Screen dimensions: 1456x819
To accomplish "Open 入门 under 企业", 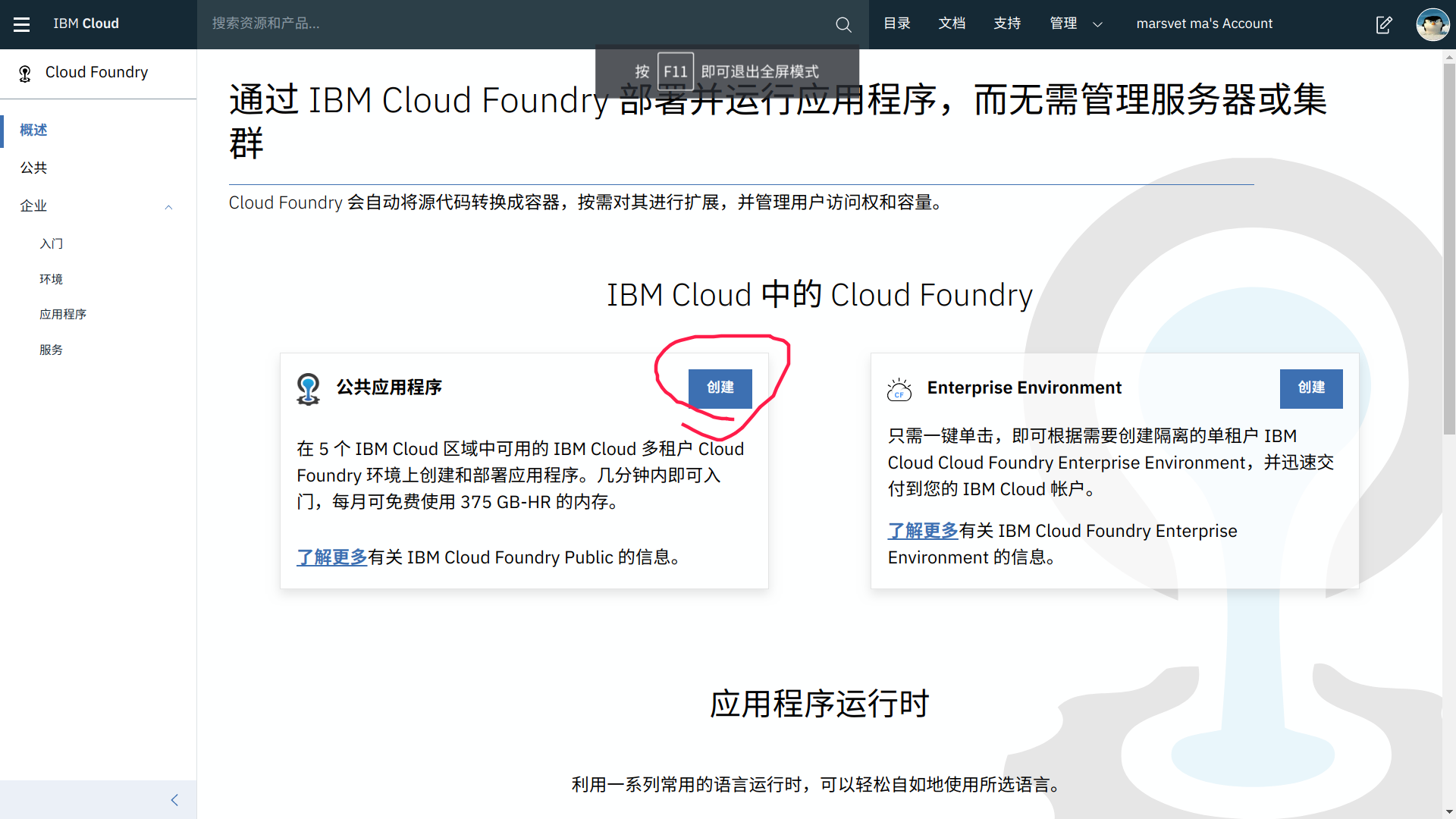I will [52, 243].
